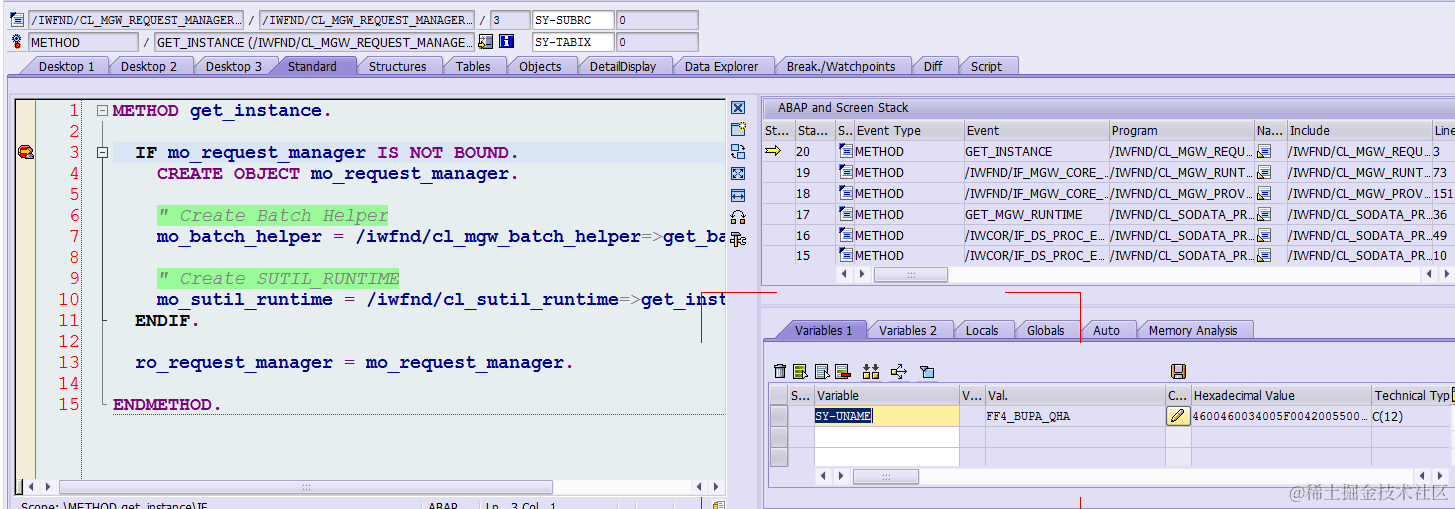
Task: Open the Structures tab
Action: (397, 66)
